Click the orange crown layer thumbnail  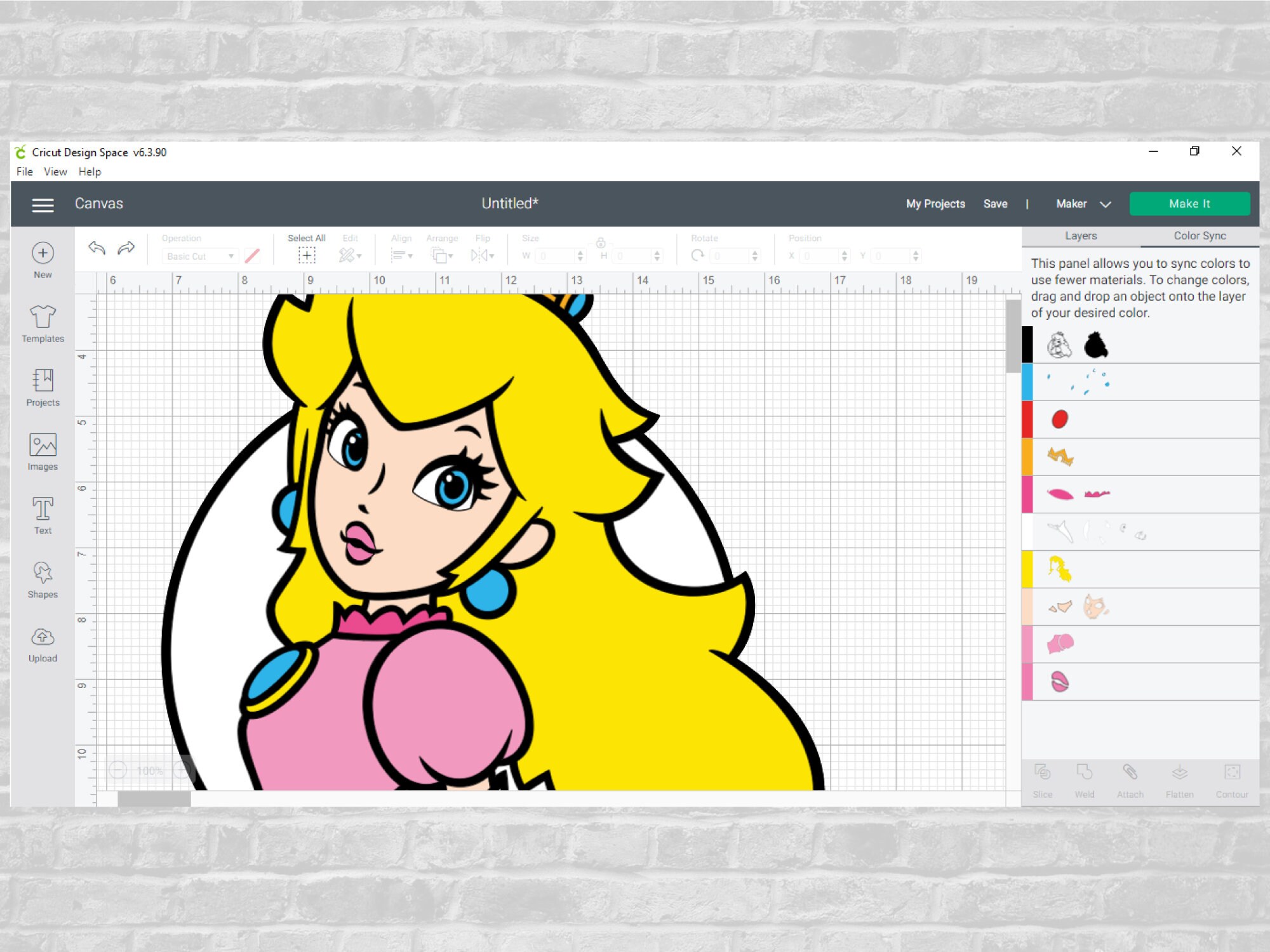(1060, 456)
